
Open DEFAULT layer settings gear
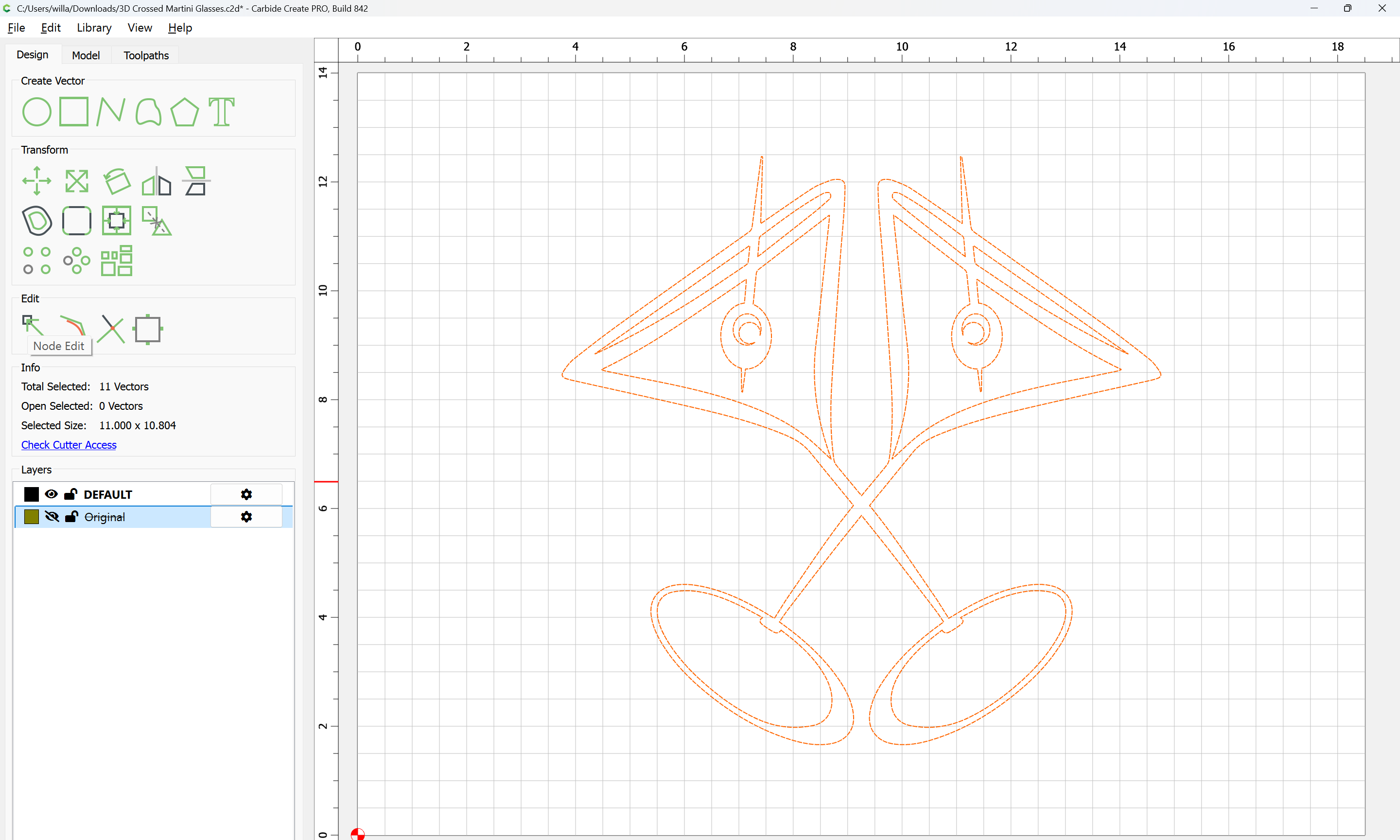[246, 494]
